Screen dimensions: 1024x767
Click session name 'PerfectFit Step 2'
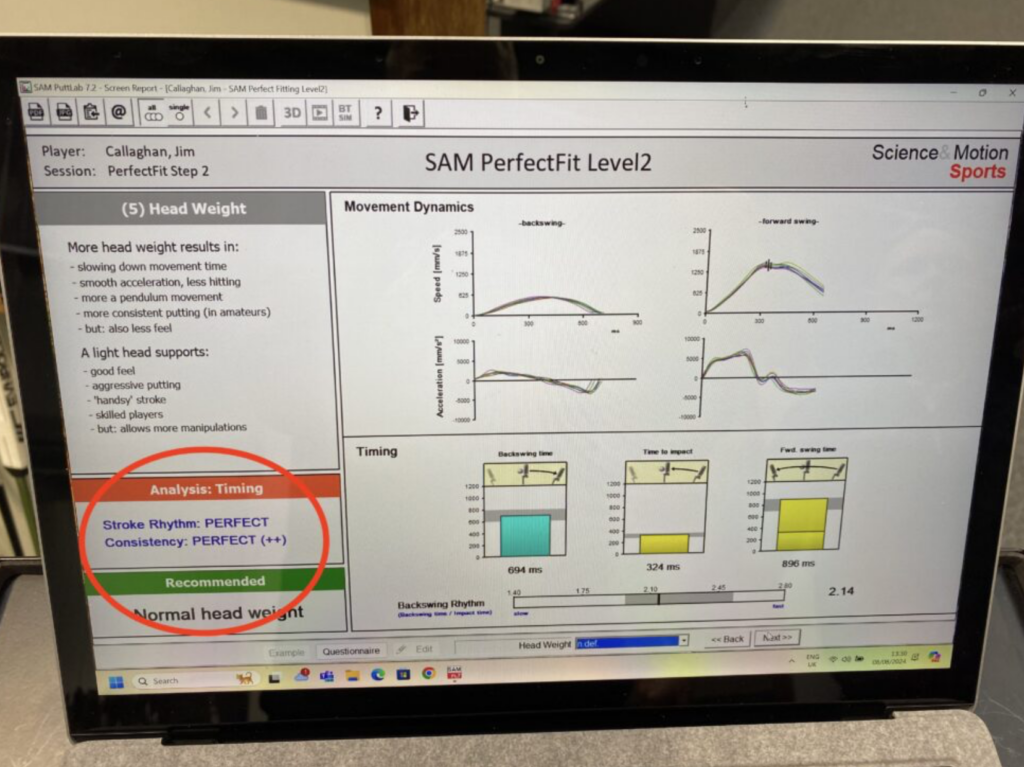[158, 171]
